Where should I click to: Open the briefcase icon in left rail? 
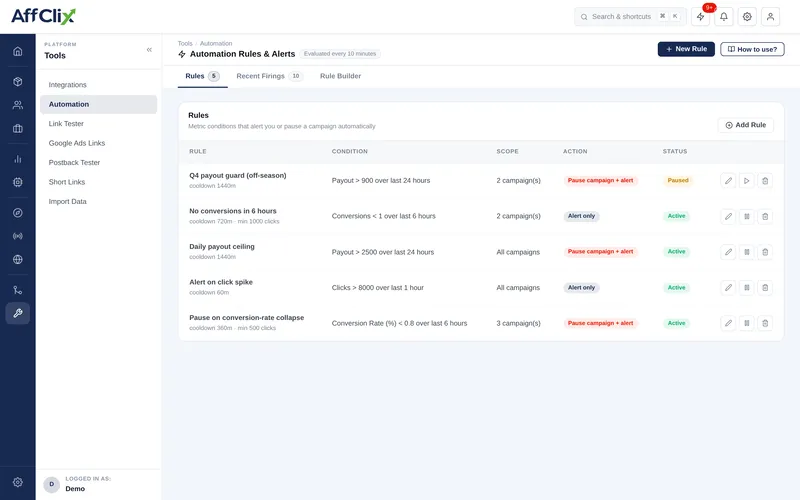tap(17, 129)
